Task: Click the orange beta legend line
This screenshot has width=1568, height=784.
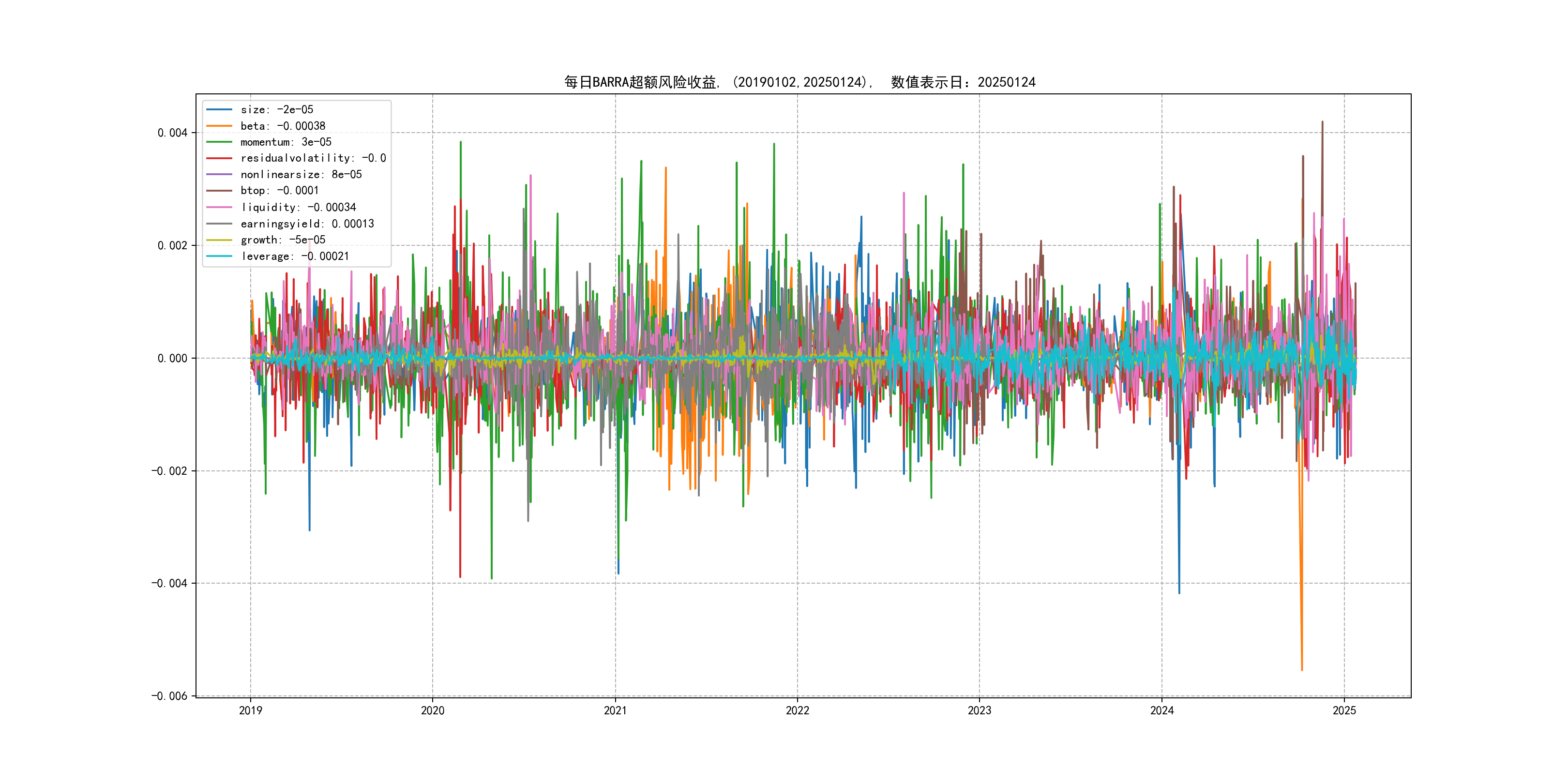Action: pyautogui.click(x=219, y=126)
